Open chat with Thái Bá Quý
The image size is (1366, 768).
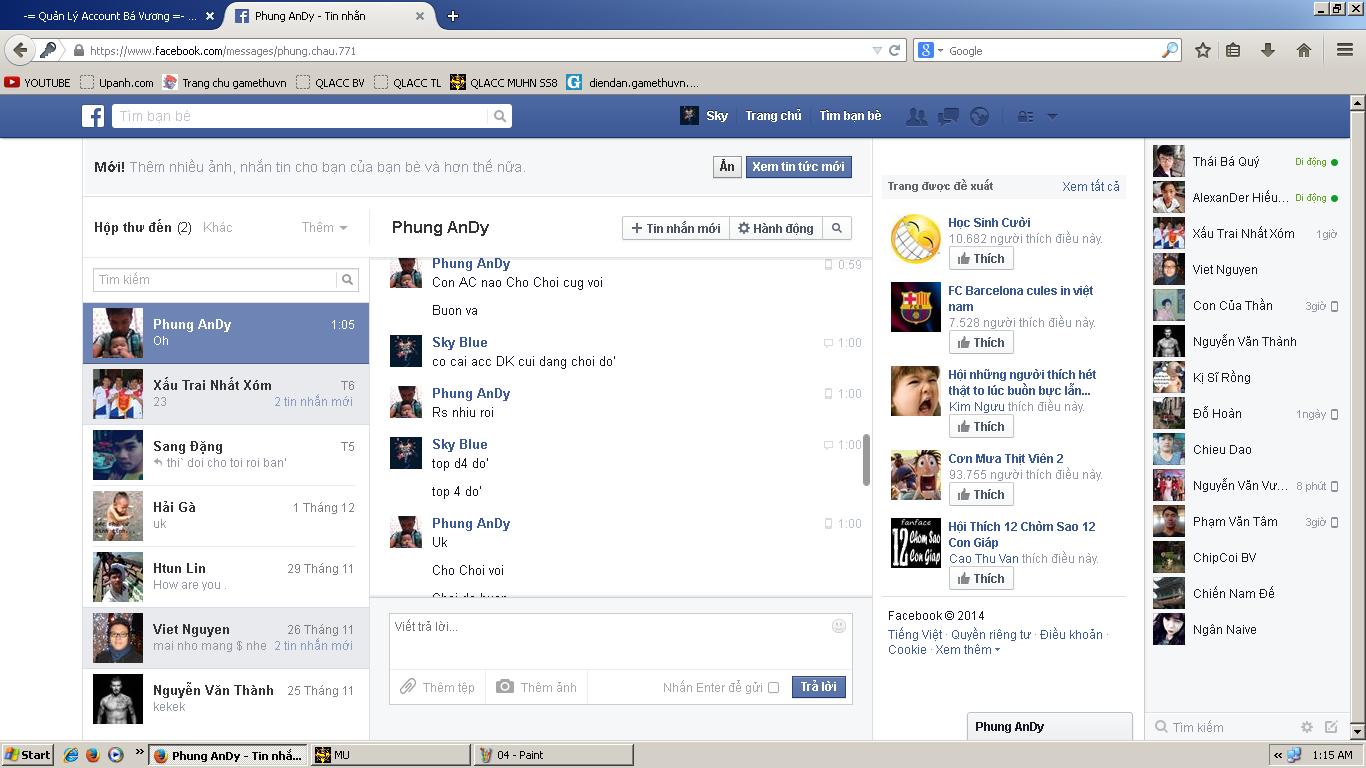1246,161
